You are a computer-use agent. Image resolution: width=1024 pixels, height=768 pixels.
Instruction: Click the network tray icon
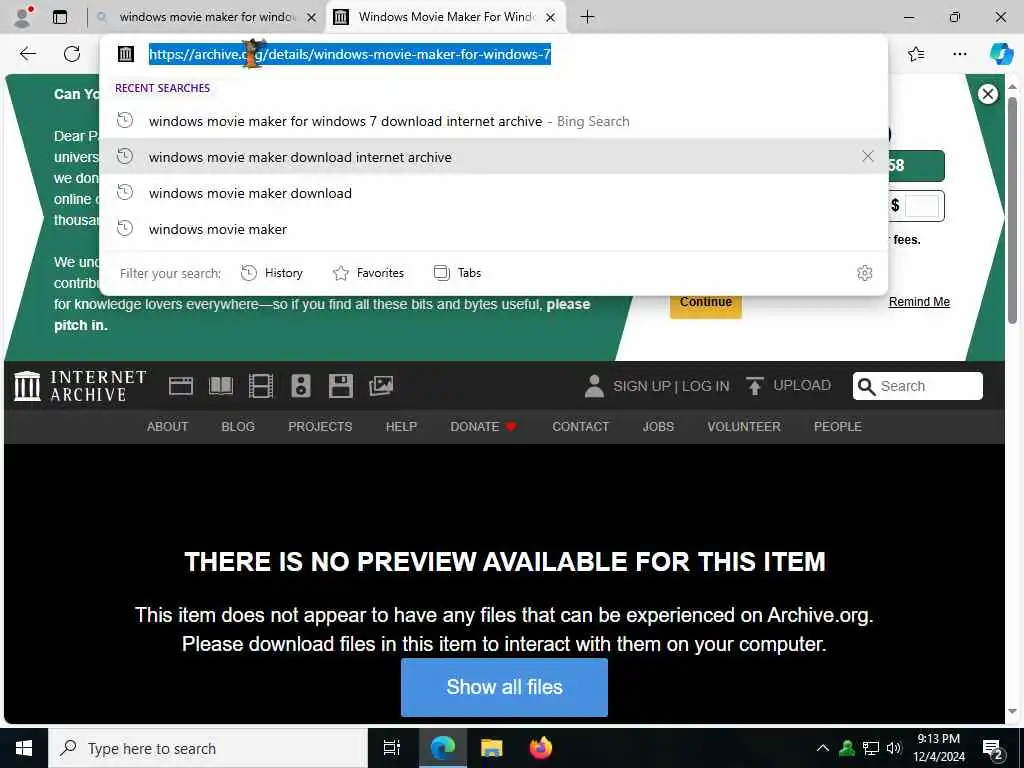tap(871, 748)
